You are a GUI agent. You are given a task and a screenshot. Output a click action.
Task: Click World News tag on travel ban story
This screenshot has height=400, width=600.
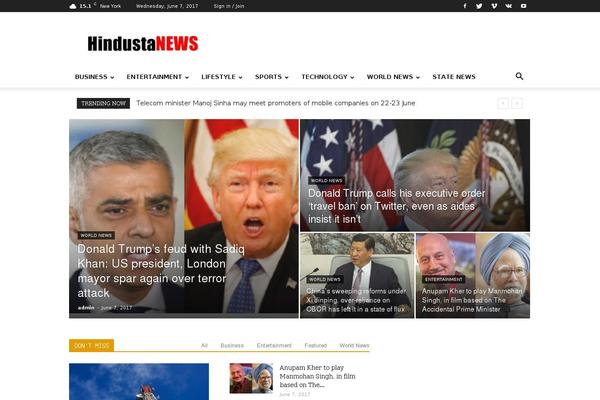(326, 180)
